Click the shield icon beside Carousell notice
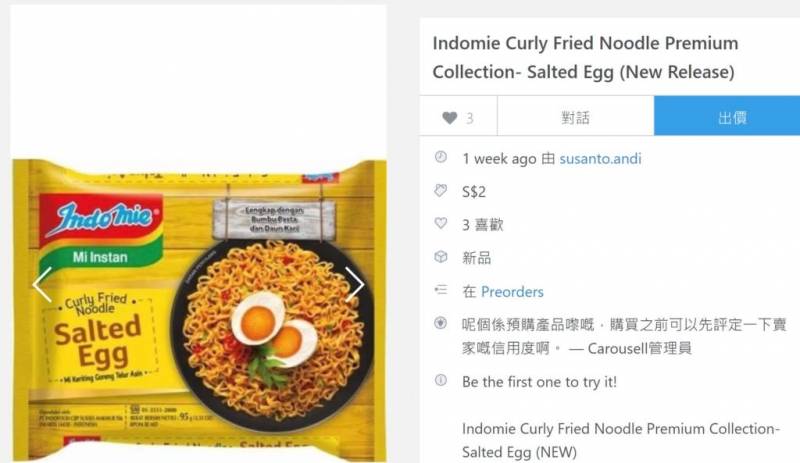 click(441, 323)
